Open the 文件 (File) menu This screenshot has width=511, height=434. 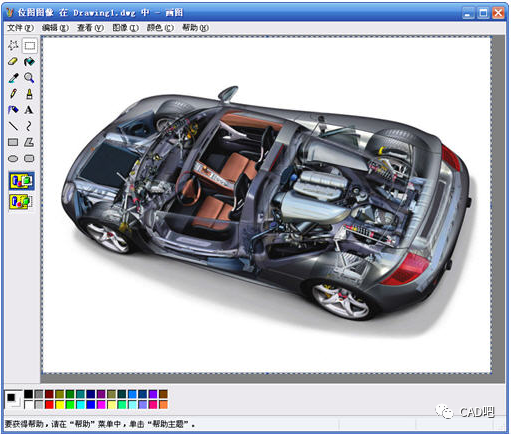point(20,28)
